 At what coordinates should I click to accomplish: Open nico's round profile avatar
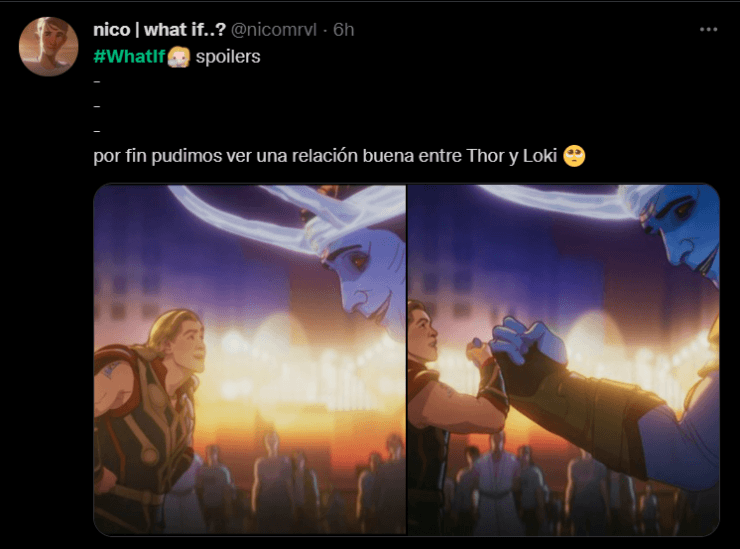click(49, 46)
